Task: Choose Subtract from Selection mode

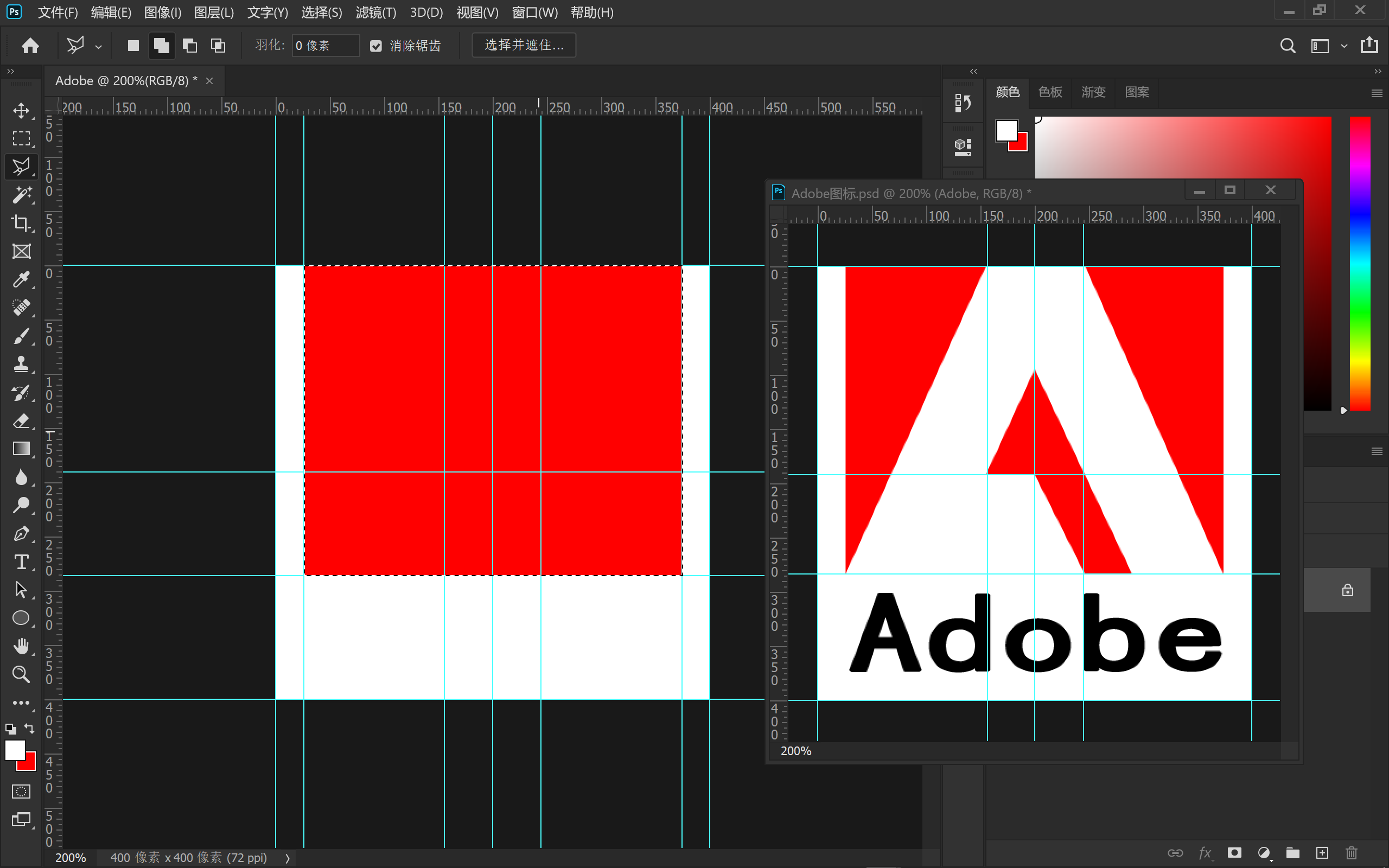Action: tap(189, 46)
